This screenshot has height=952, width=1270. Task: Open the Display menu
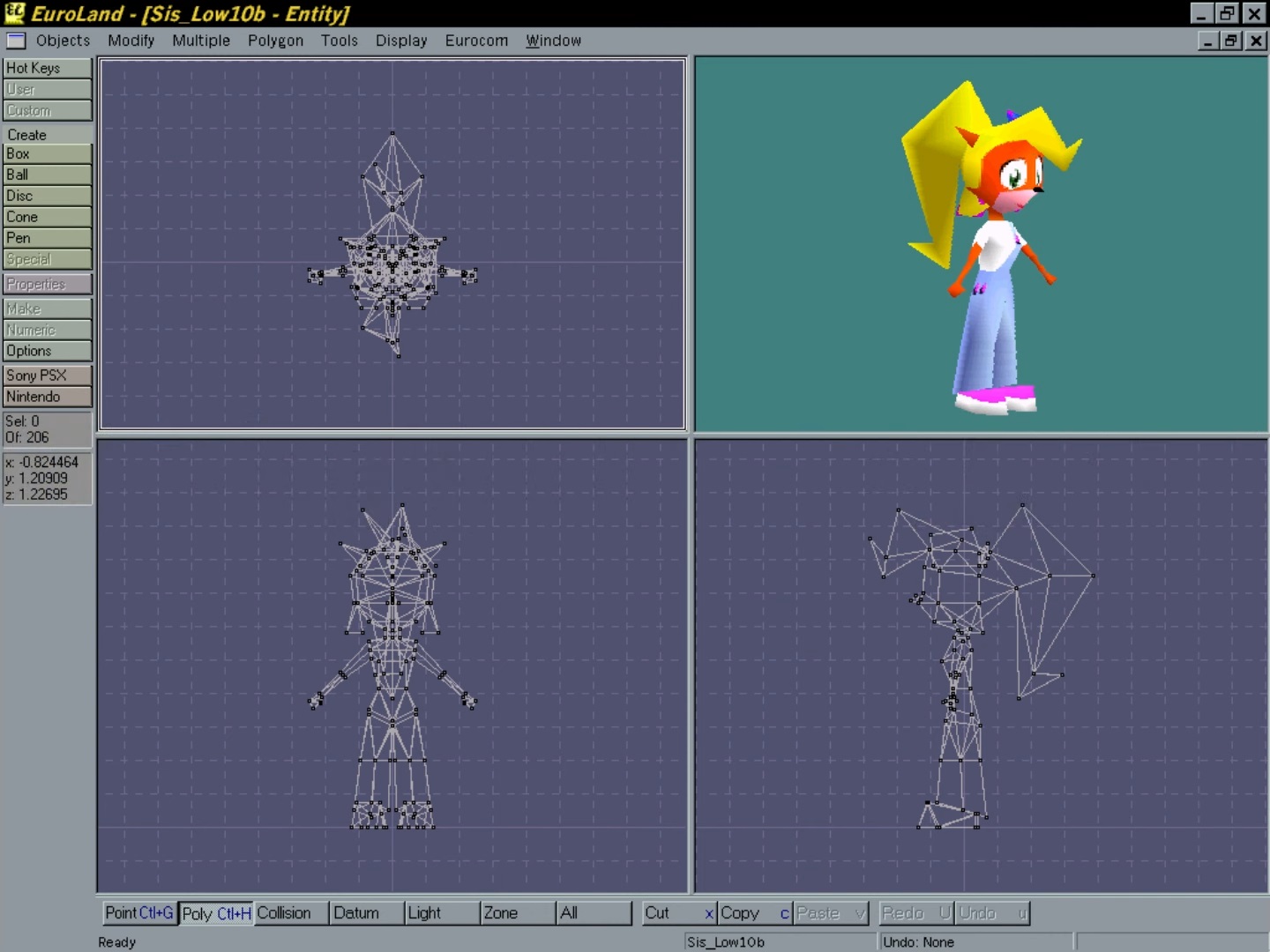tap(401, 41)
